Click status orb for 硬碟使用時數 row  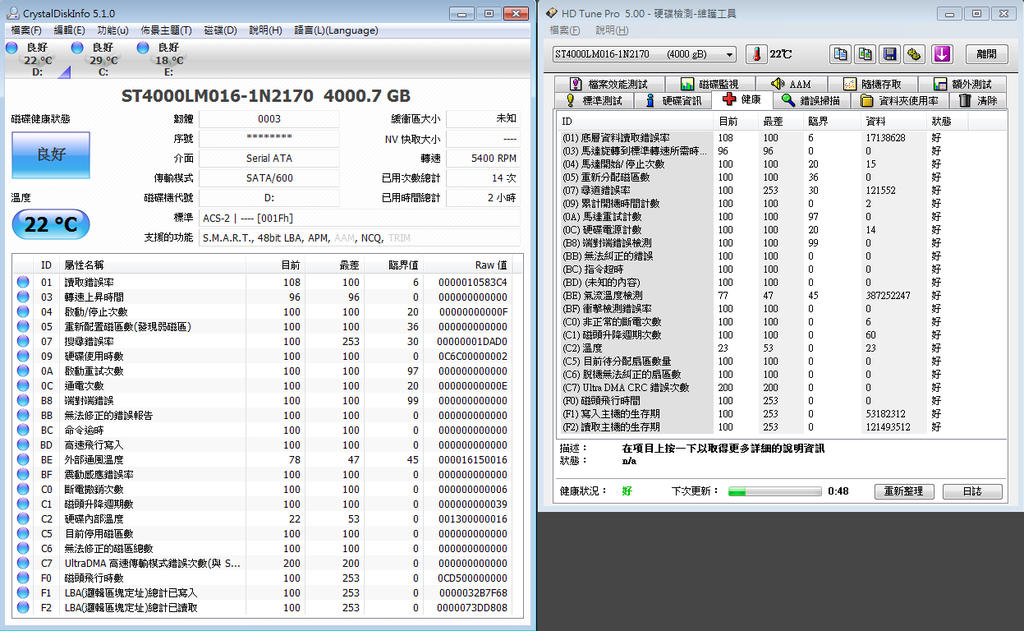(23, 357)
